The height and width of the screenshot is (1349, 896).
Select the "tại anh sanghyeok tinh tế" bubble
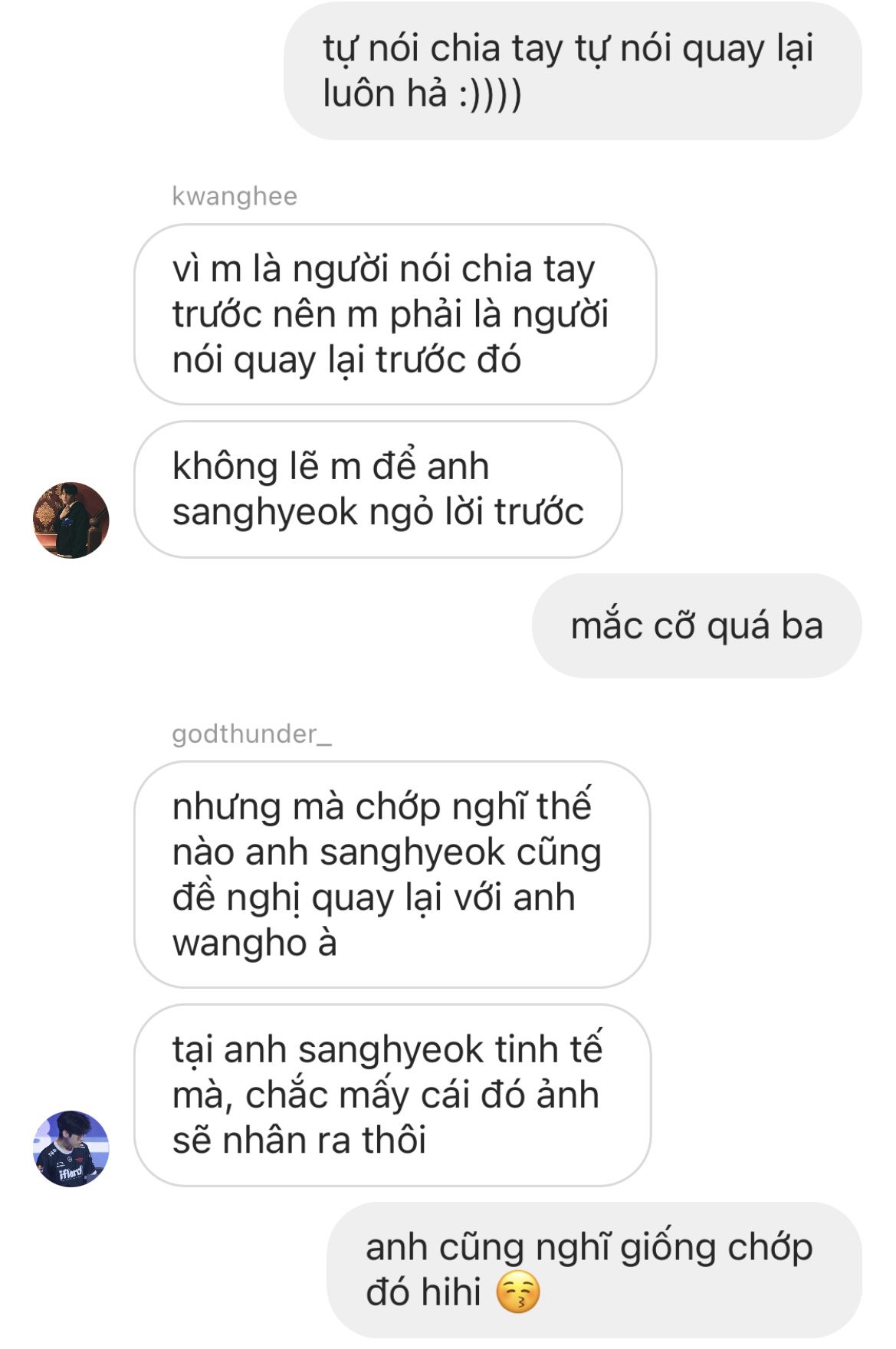[x=392, y=1095]
